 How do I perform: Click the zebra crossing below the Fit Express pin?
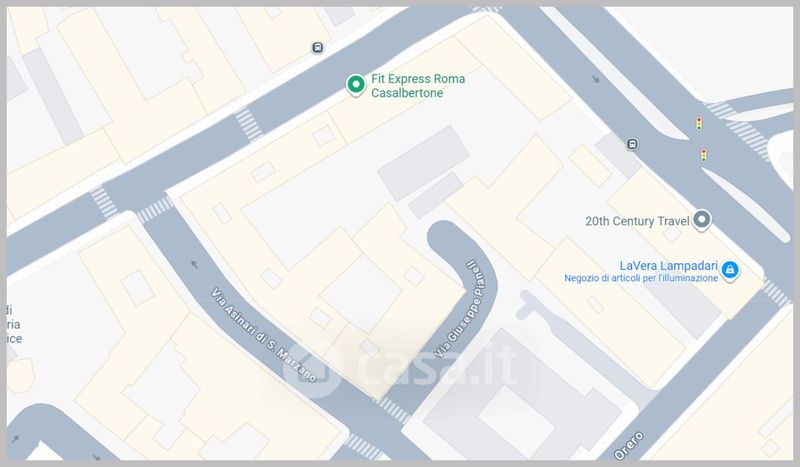pyautogui.click(x=248, y=123)
